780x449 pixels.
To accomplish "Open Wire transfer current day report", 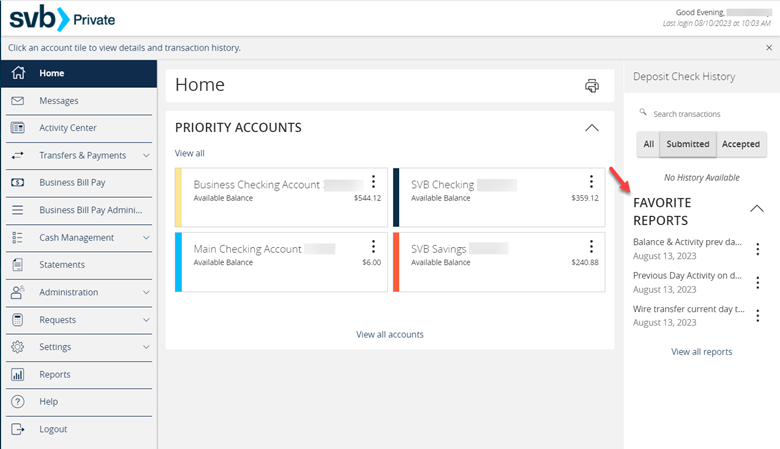I will tap(688, 309).
